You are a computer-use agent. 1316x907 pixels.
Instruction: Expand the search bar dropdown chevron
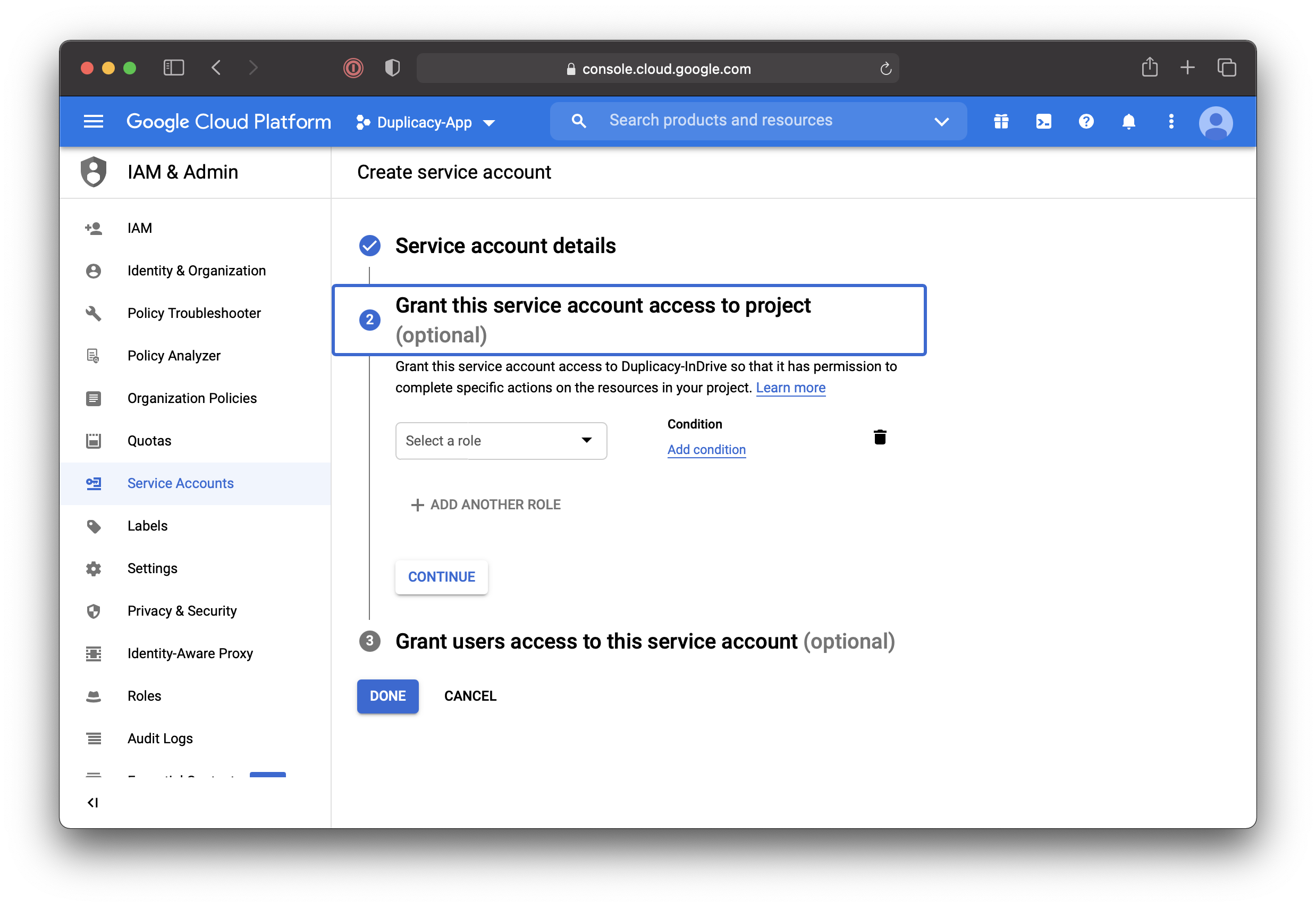(x=941, y=122)
